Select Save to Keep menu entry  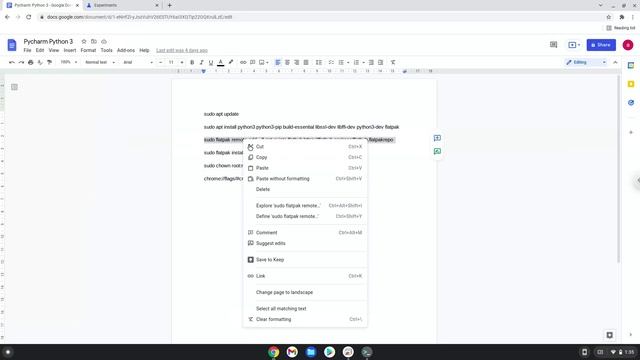[305, 260]
